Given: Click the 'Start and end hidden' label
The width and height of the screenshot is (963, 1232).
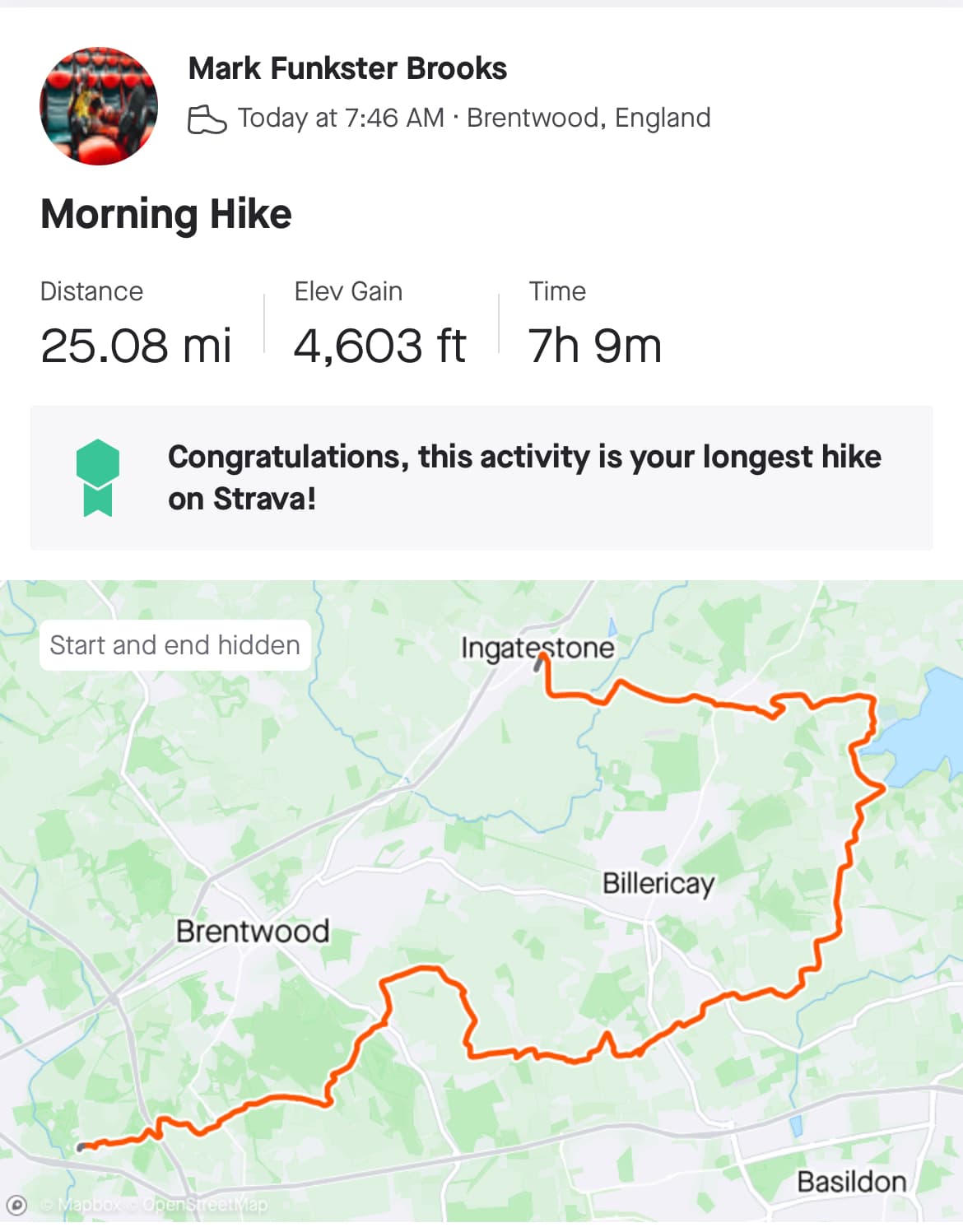Looking at the screenshot, I should tap(174, 645).
